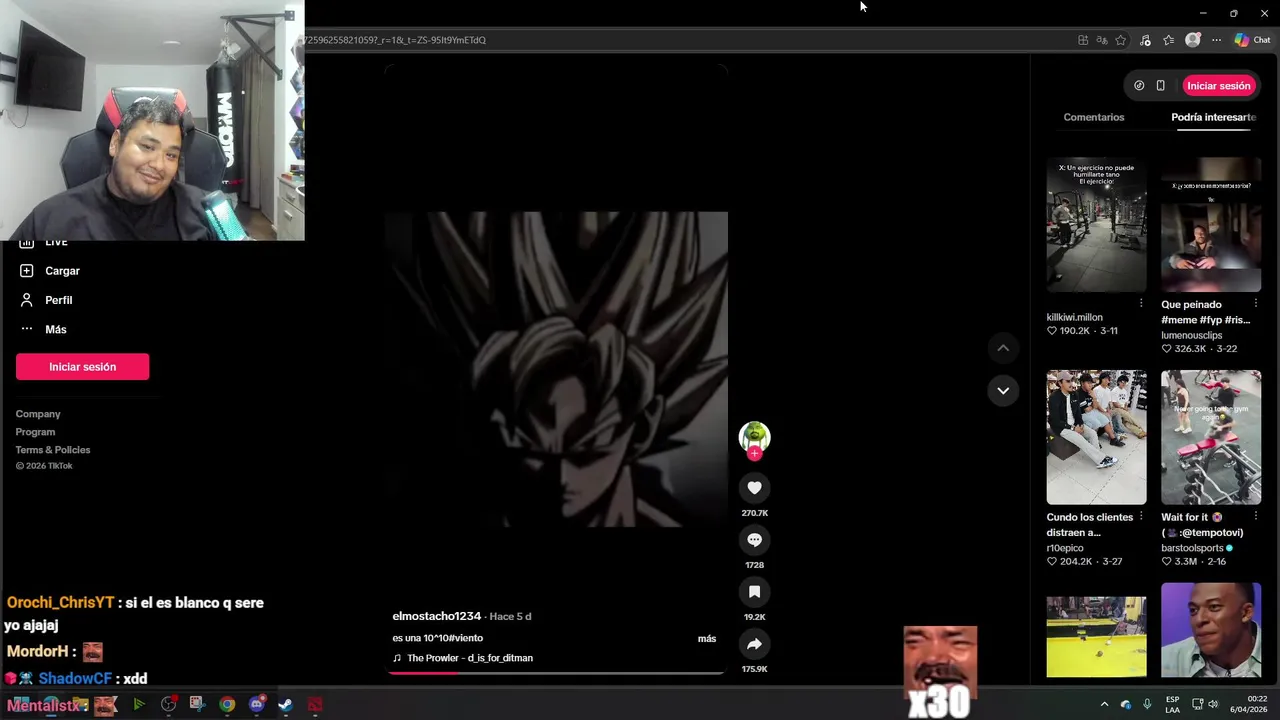Open the killkiwi.millon gym video thumbnail
Image resolution: width=1280 pixels, height=720 pixels.
pos(1096,224)
